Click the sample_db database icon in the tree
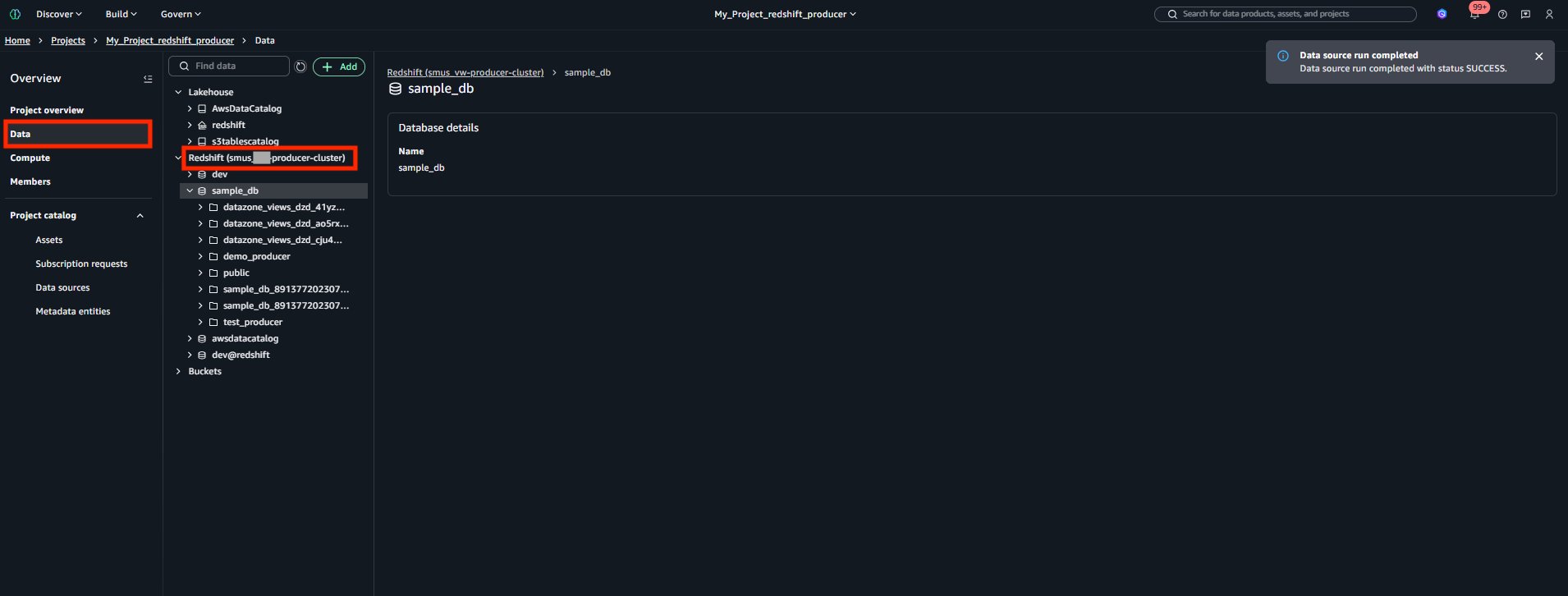 click(x=202, y=190)
